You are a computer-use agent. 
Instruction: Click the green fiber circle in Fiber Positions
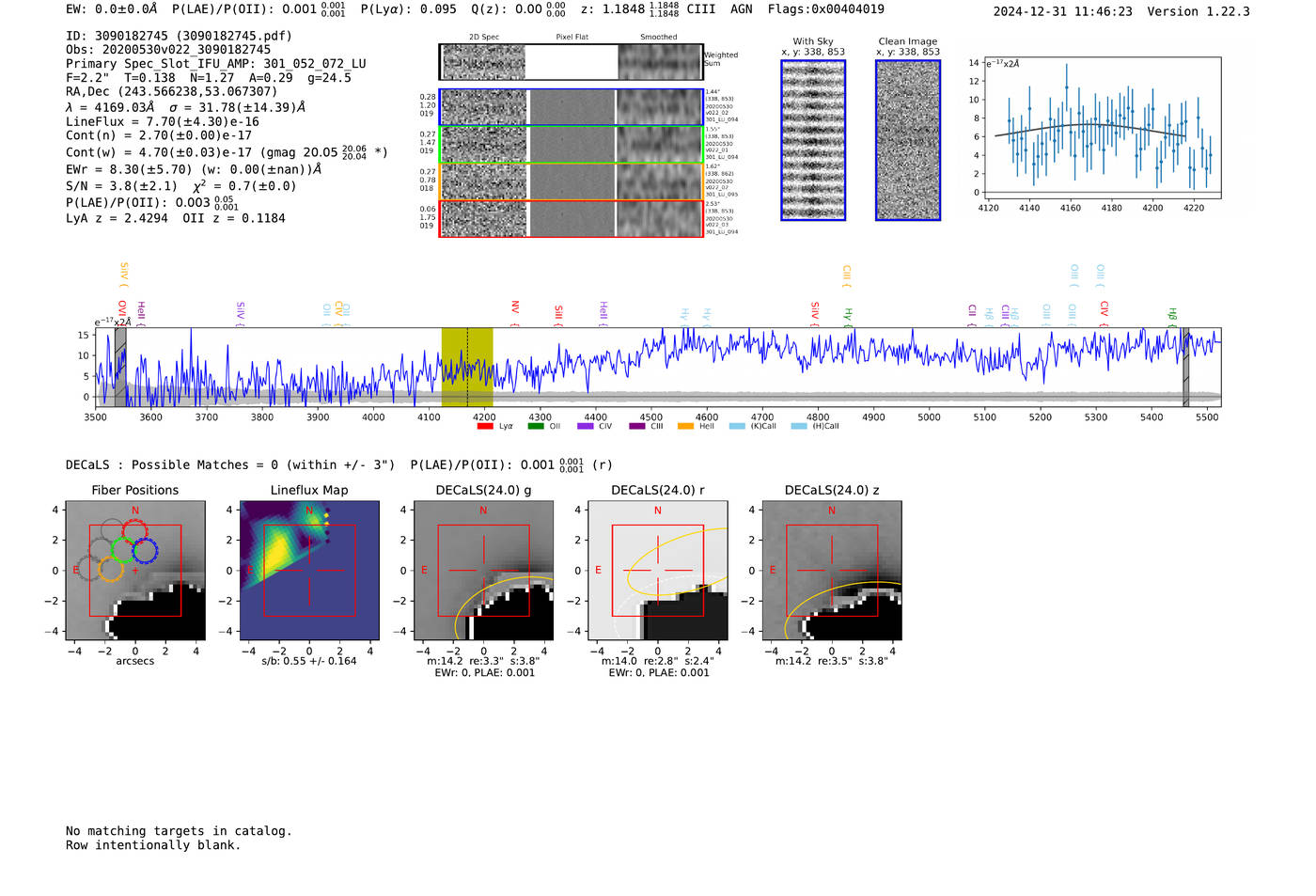click(123, 550)
